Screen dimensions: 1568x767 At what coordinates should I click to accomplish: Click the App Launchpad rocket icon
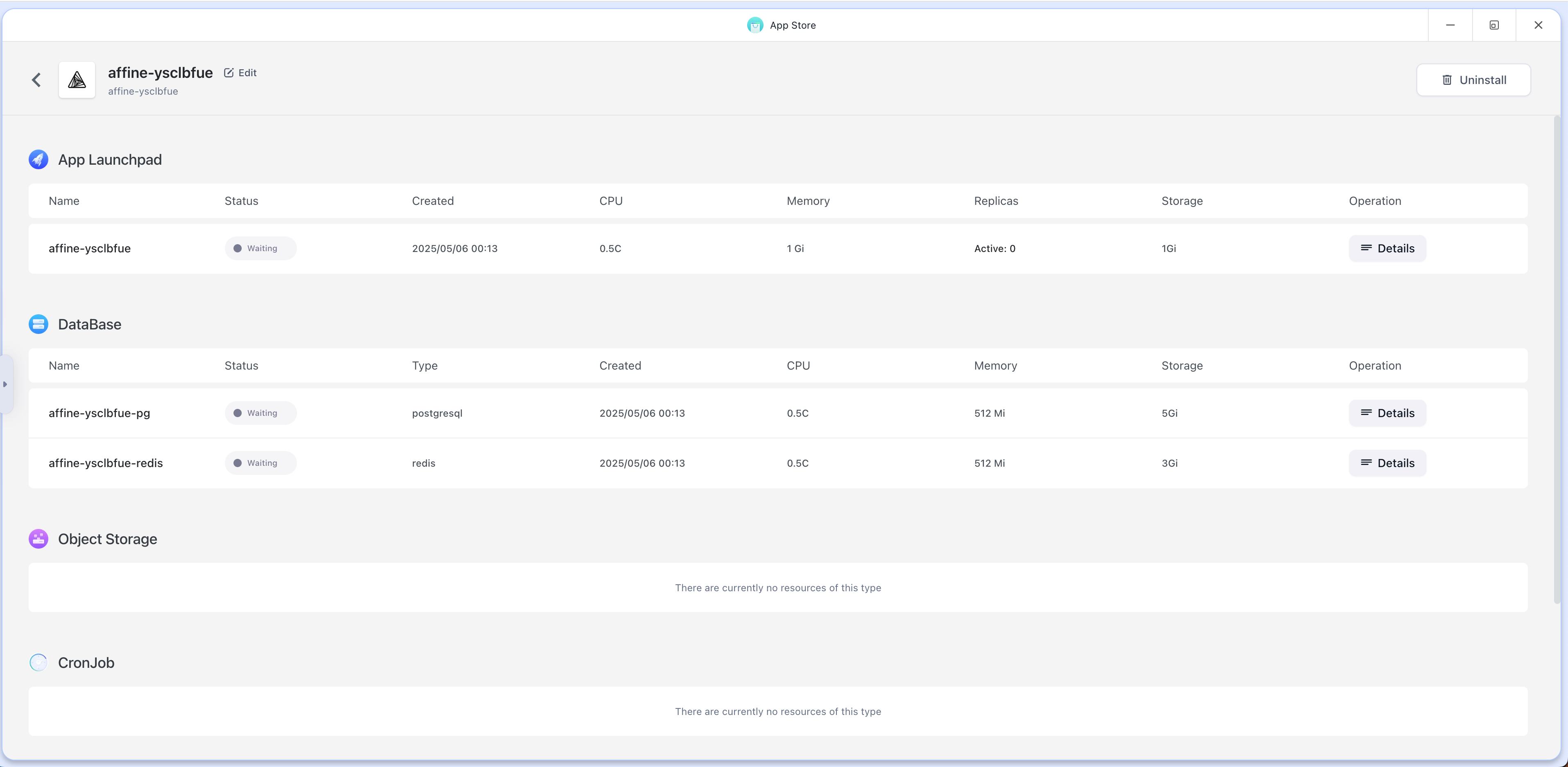click(x=39, y=159)
